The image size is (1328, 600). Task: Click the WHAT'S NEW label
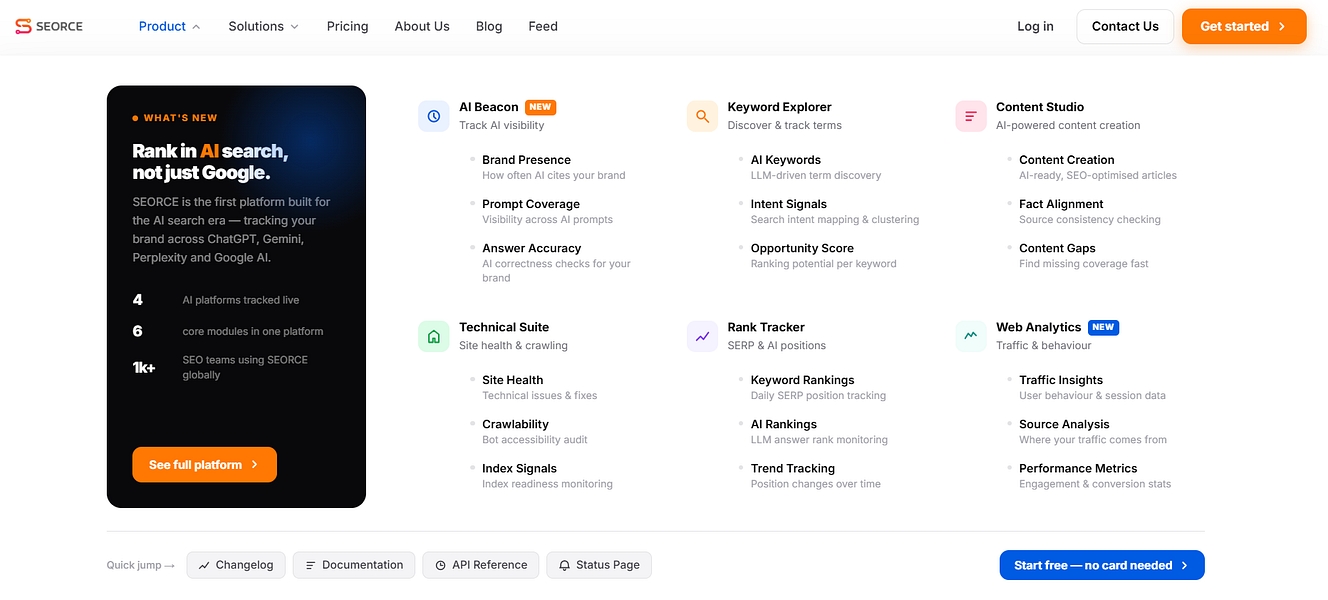(x=180, y=118)
